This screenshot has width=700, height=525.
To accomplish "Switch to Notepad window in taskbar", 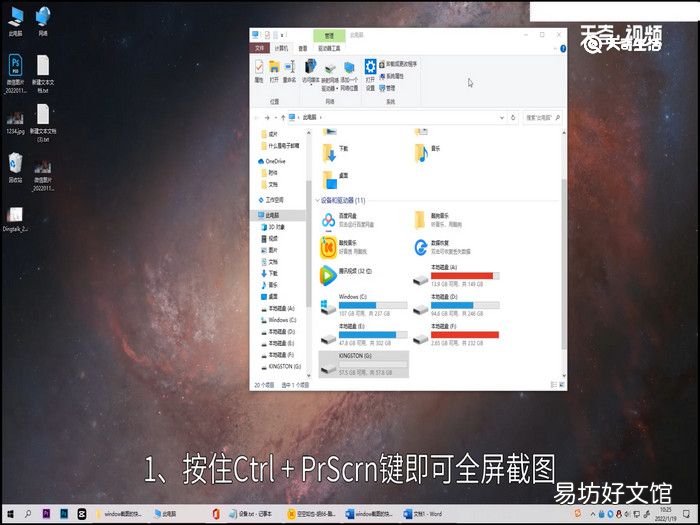I will [250, 514].
